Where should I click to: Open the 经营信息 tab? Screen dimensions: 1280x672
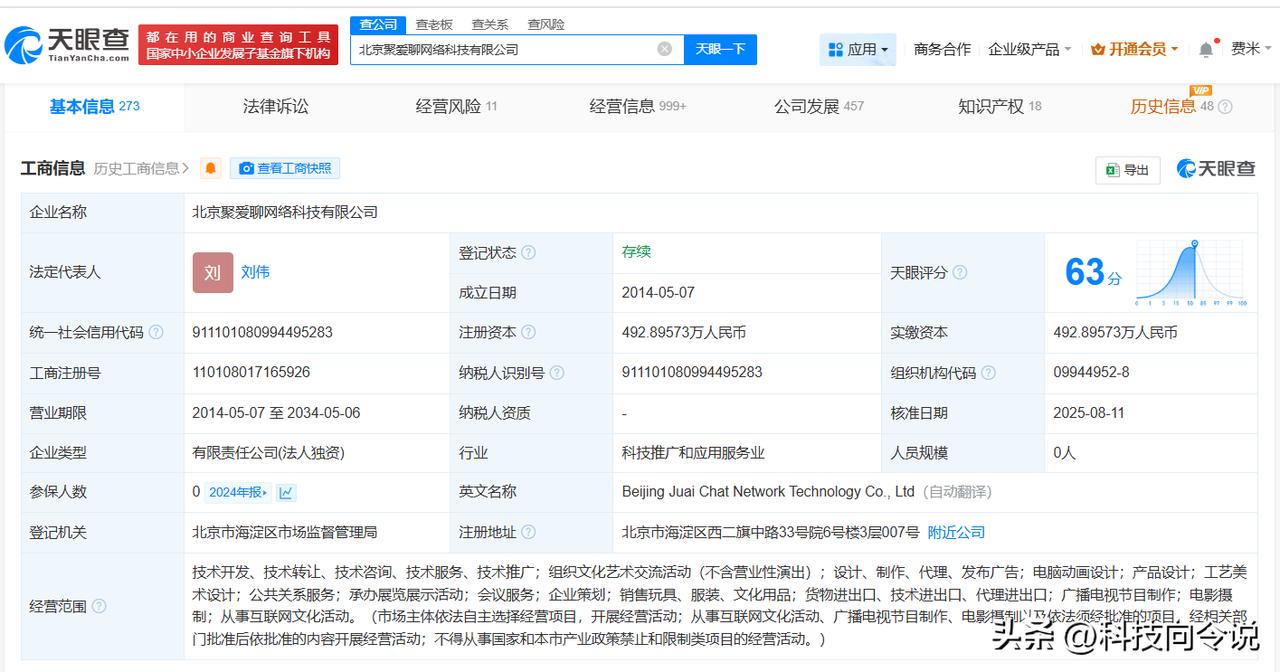point(638,106)
